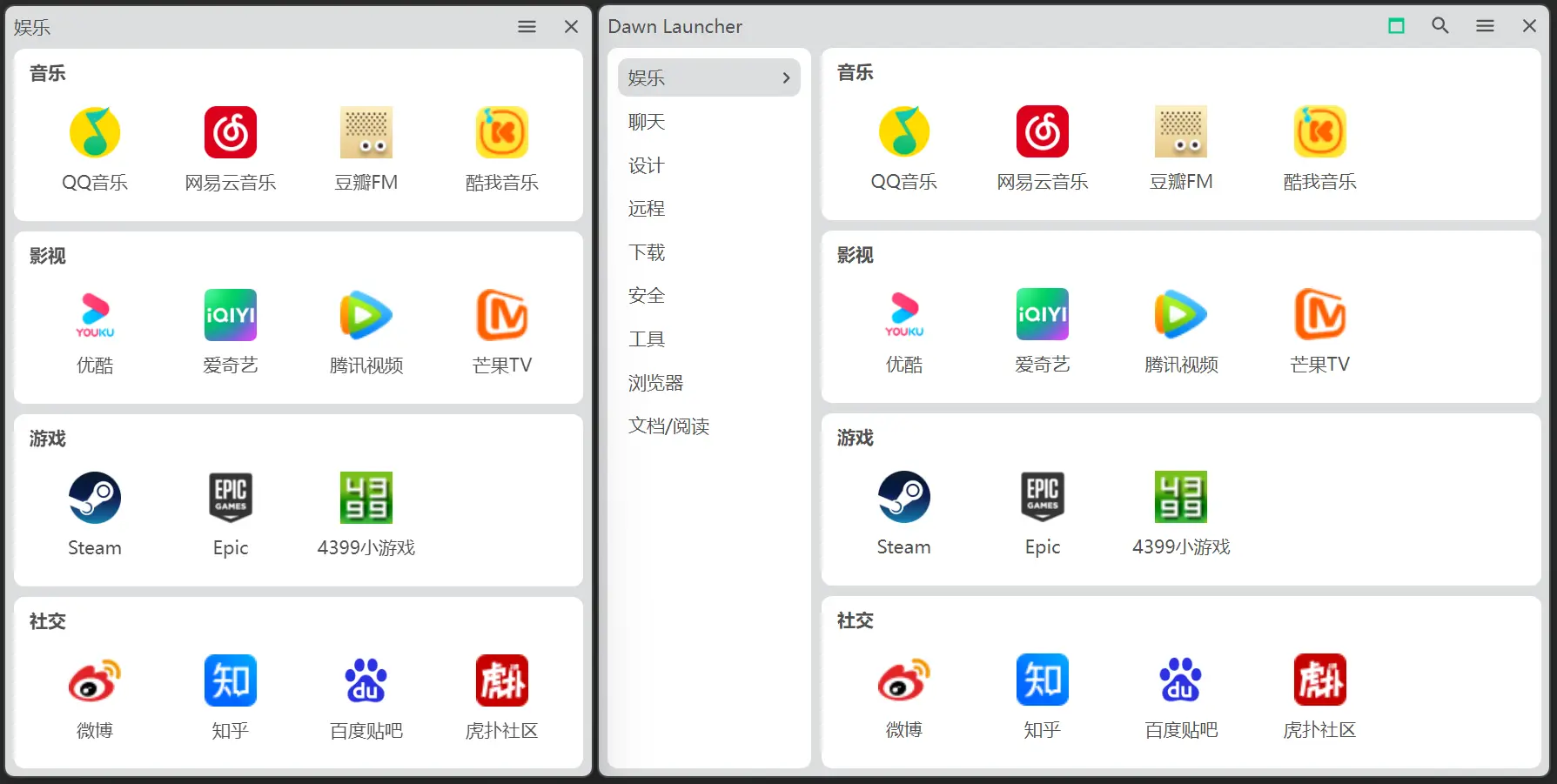Open the hamburger menu in 娱乐 window
The image size is (1557, 784).
click(527, 27)
